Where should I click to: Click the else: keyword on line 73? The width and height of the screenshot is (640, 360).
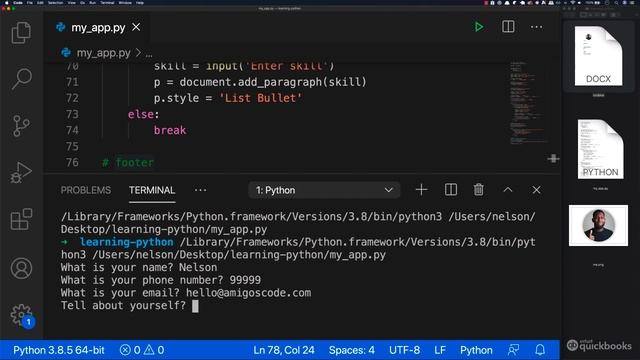pyautogui.click(x=143, y=114)
